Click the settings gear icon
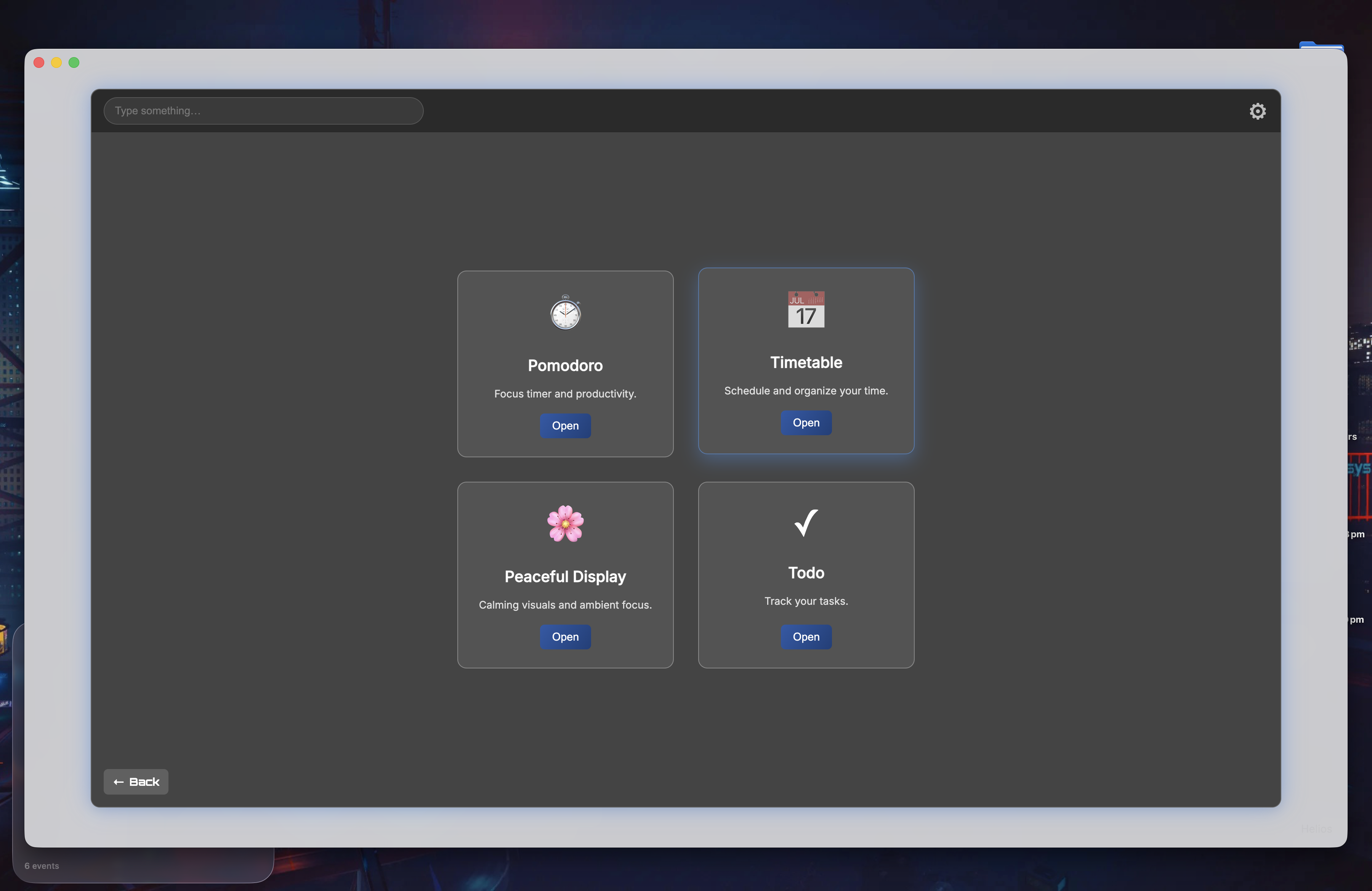The image size is (1372, 891). pyautogui.click(x=1257, y=111)
